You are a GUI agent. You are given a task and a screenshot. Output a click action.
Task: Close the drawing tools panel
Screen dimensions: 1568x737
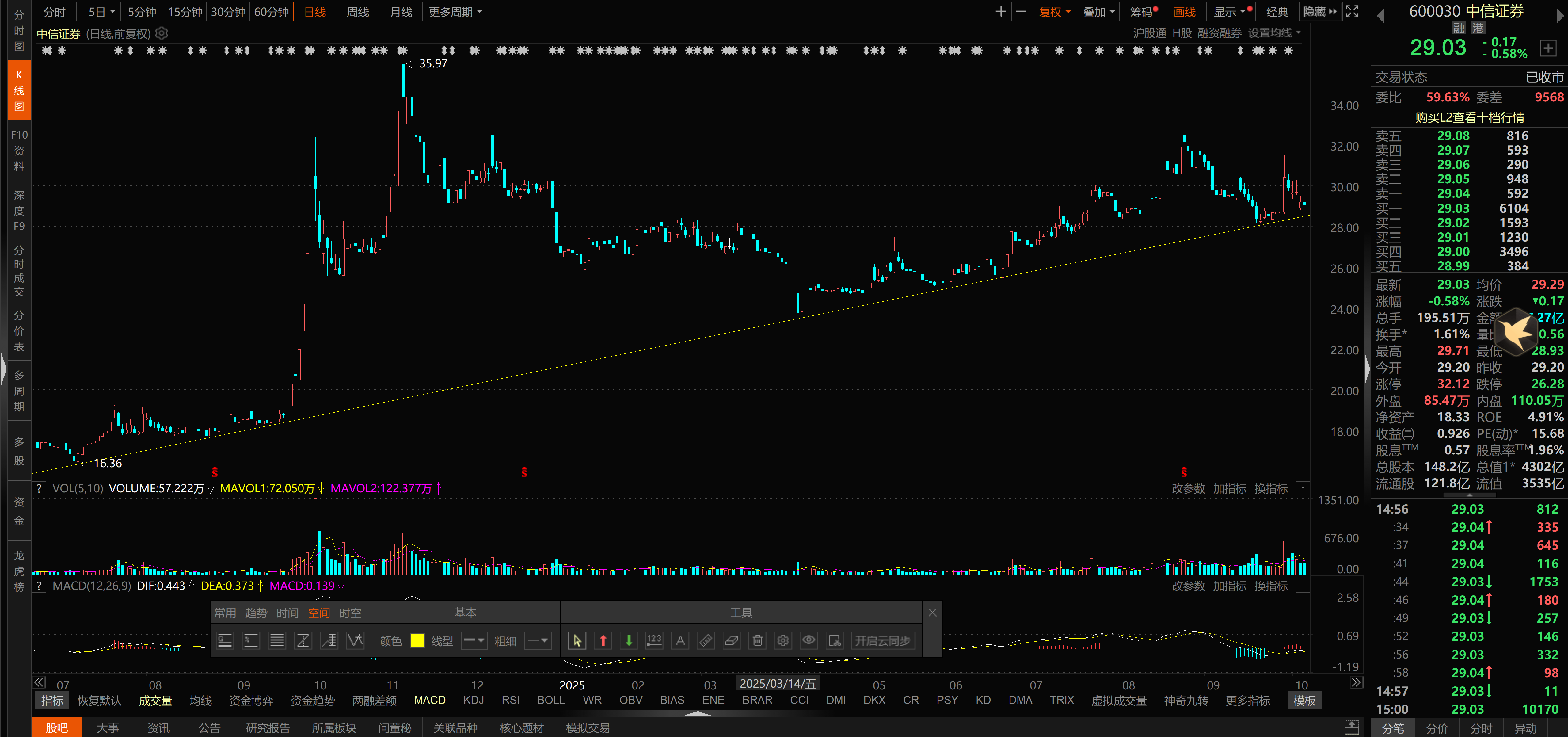point(932,612)
